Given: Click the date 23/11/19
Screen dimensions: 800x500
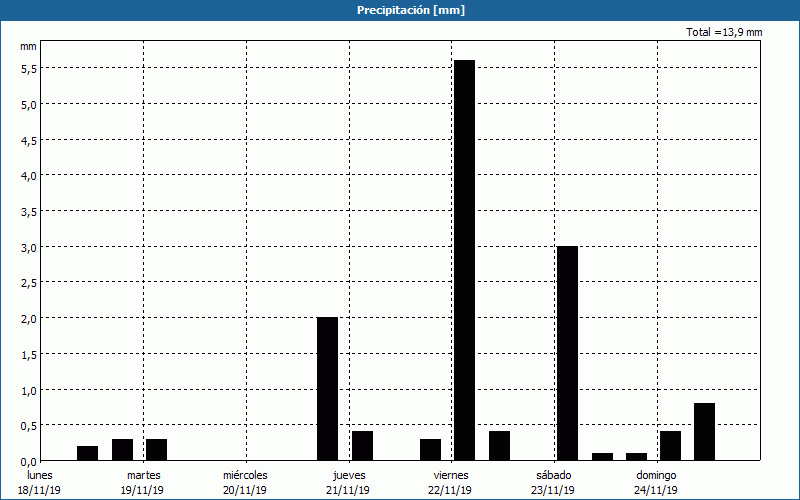Looking at the screenshot, I should coord(553,490).
